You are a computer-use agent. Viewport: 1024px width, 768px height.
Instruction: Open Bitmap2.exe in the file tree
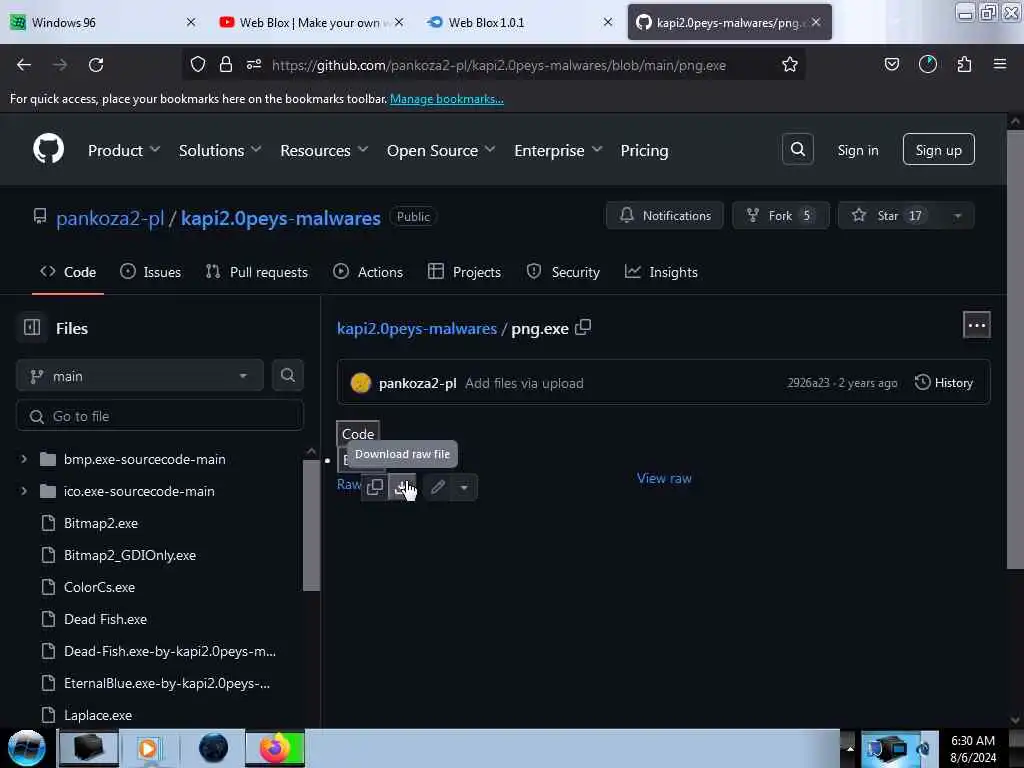pyautogui.click(x=101, y=523)
